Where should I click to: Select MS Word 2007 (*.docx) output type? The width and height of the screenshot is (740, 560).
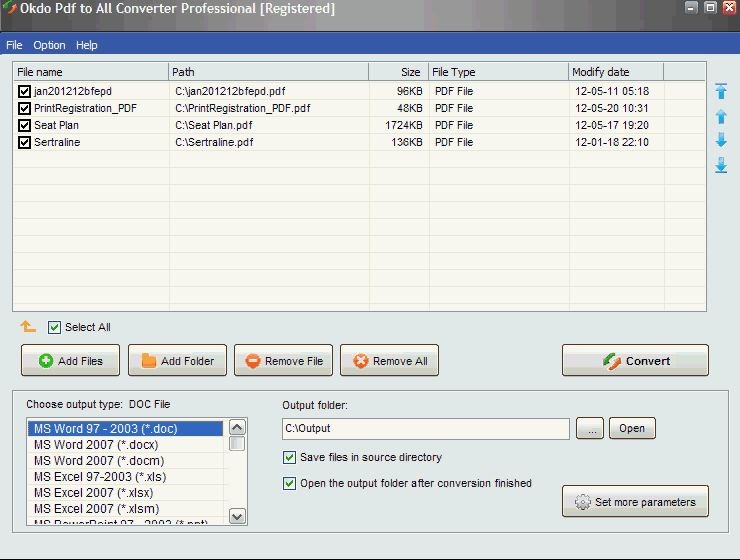[x=126, y=444]
